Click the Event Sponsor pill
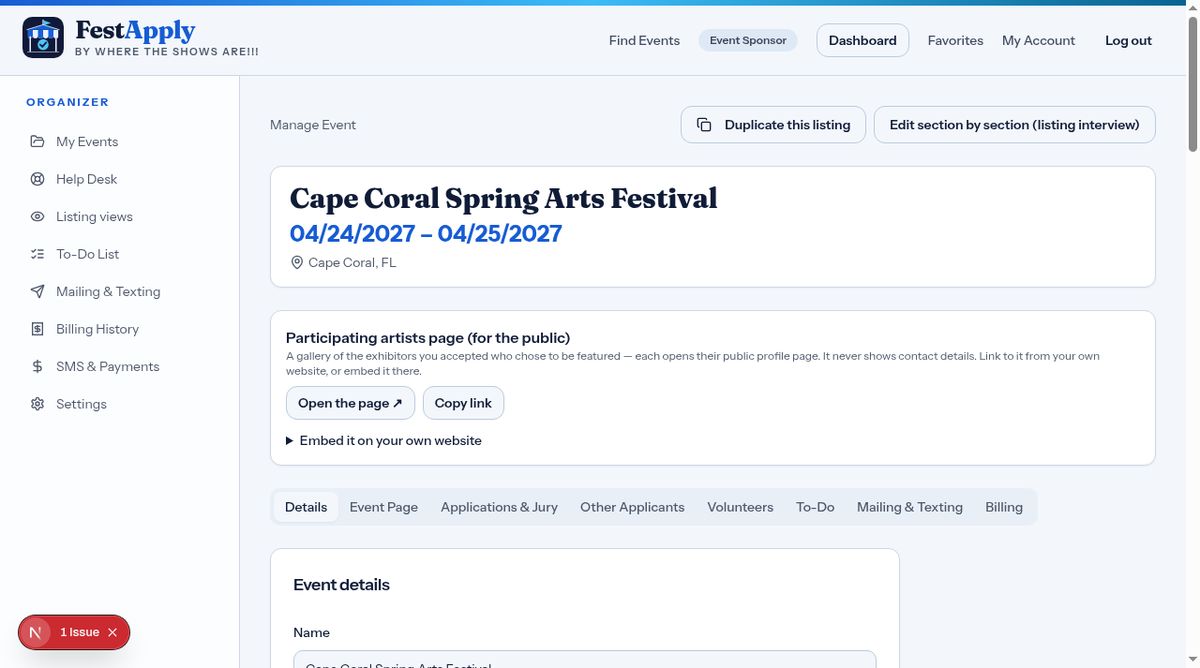This screenshot has height=668, width=1200. pos(748,40)
